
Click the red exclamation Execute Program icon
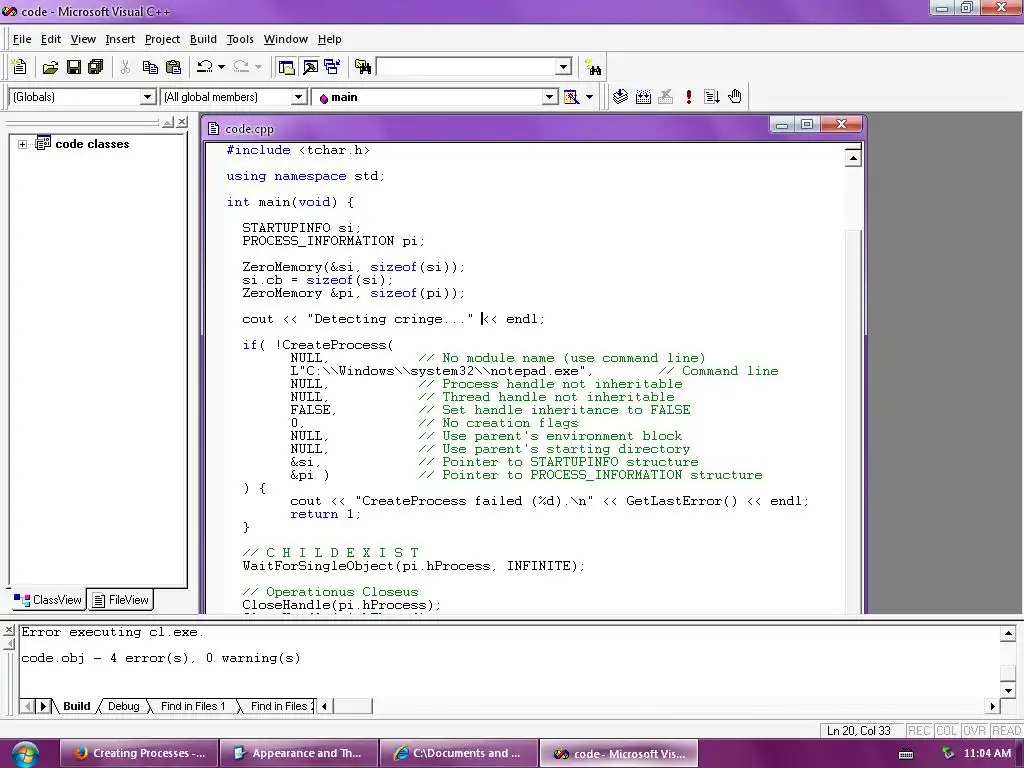tap(688, 97)
